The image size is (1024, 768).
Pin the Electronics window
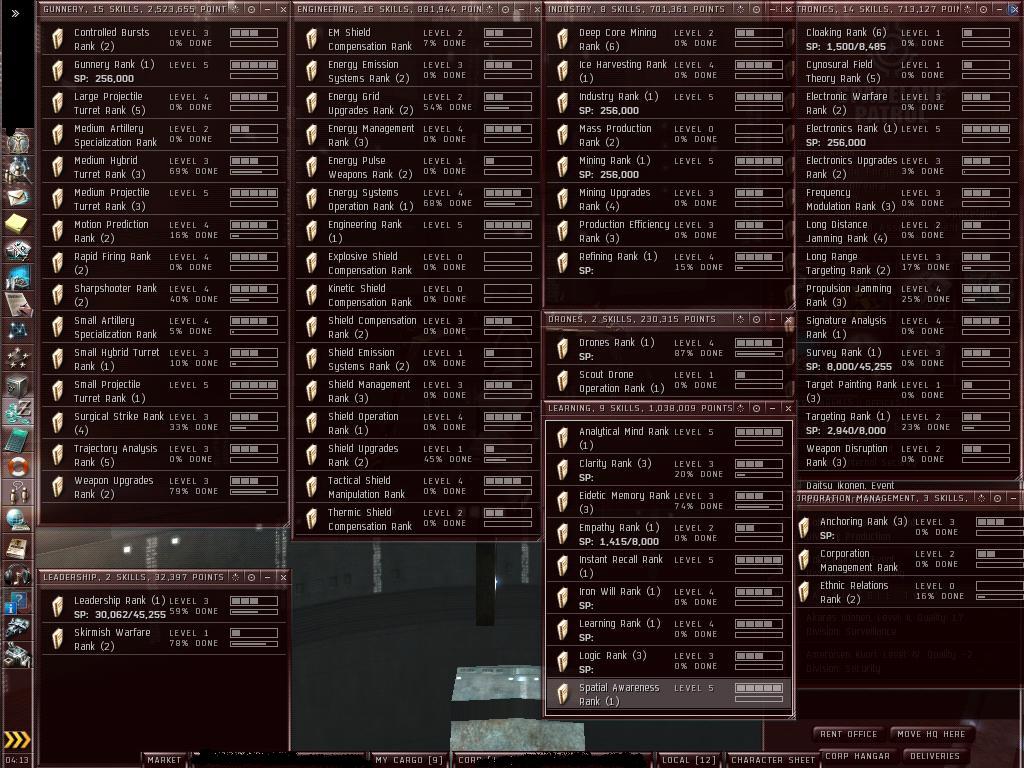click(968, 9)
